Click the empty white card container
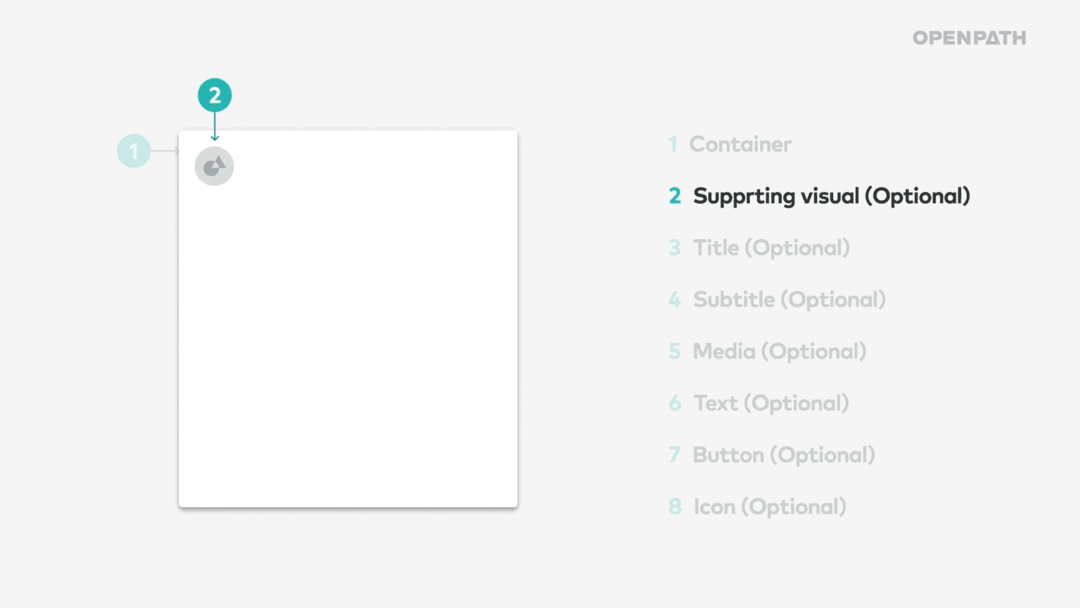 (x=348, y=319)
